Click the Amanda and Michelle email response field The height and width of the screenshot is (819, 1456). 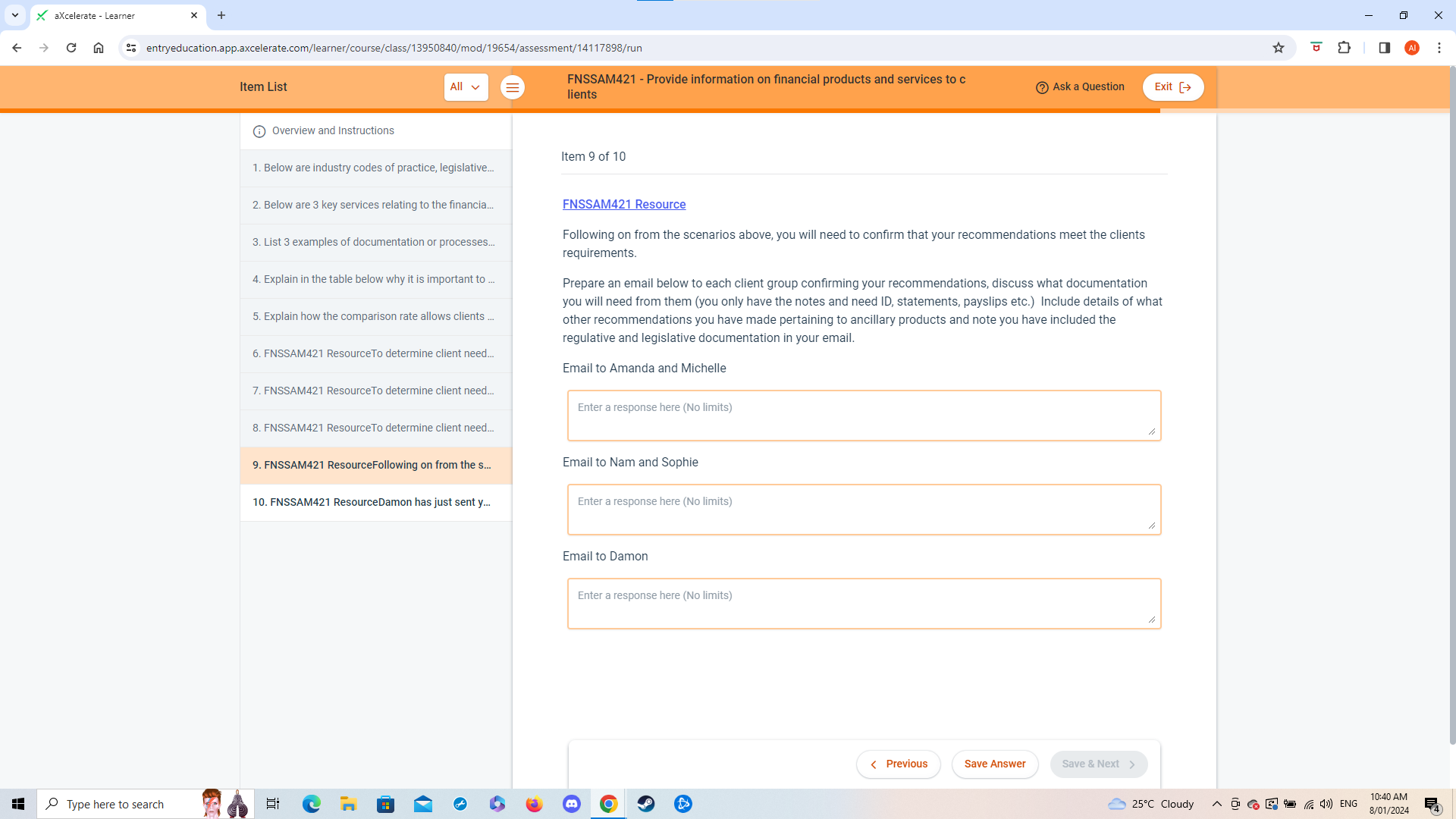(x=864, y=415)
